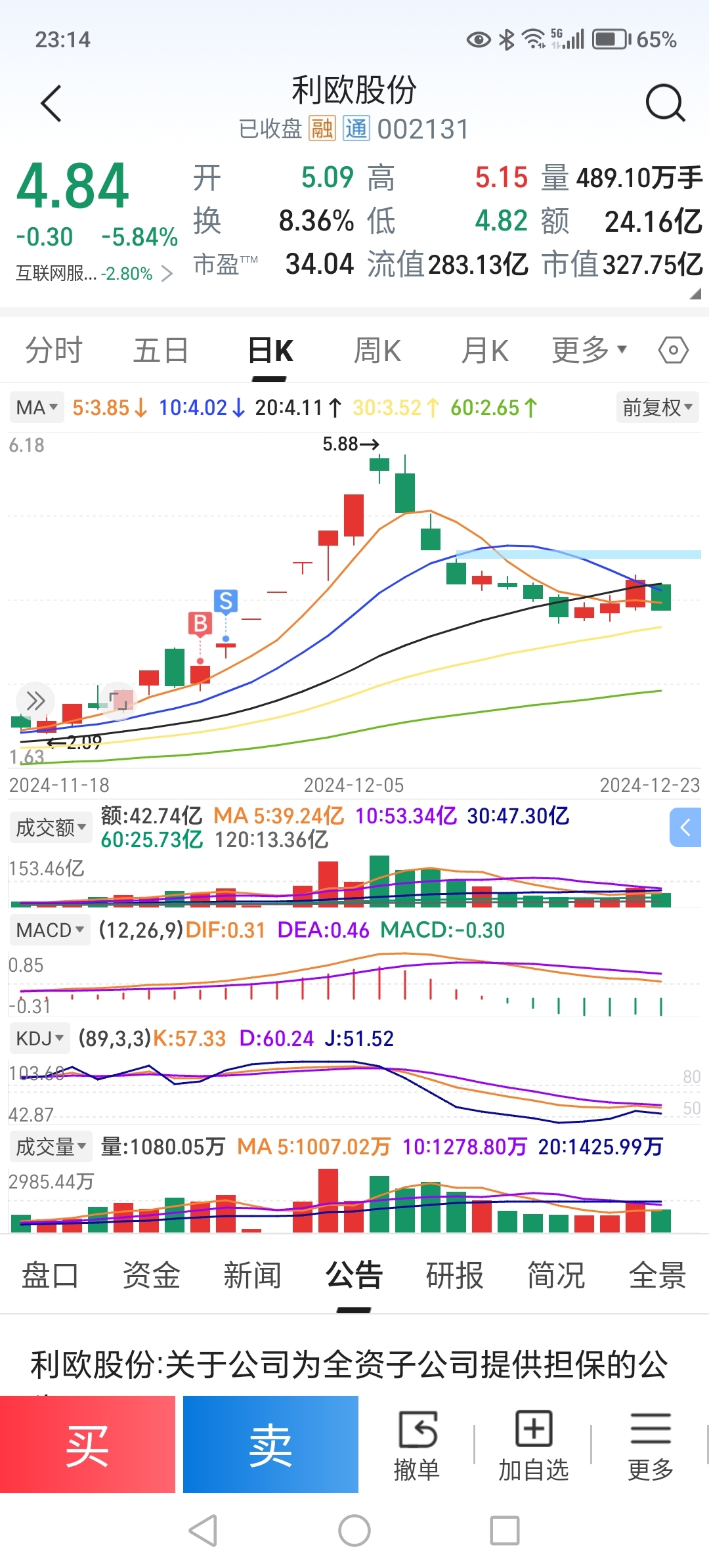Tap the MA 10:4.02 value
The width and height of the screenshot is (709, 1568).
coord(202,408)
